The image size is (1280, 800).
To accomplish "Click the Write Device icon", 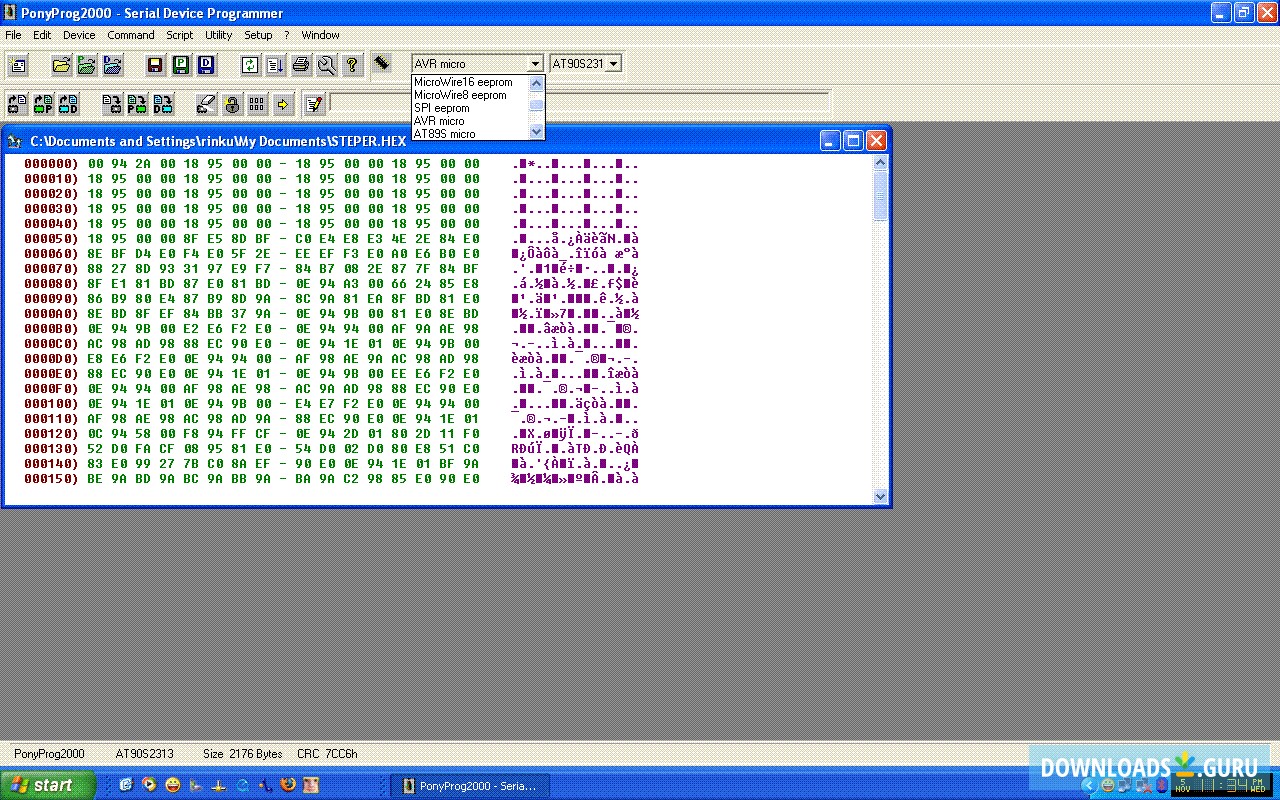I will [x=112, y=103].
